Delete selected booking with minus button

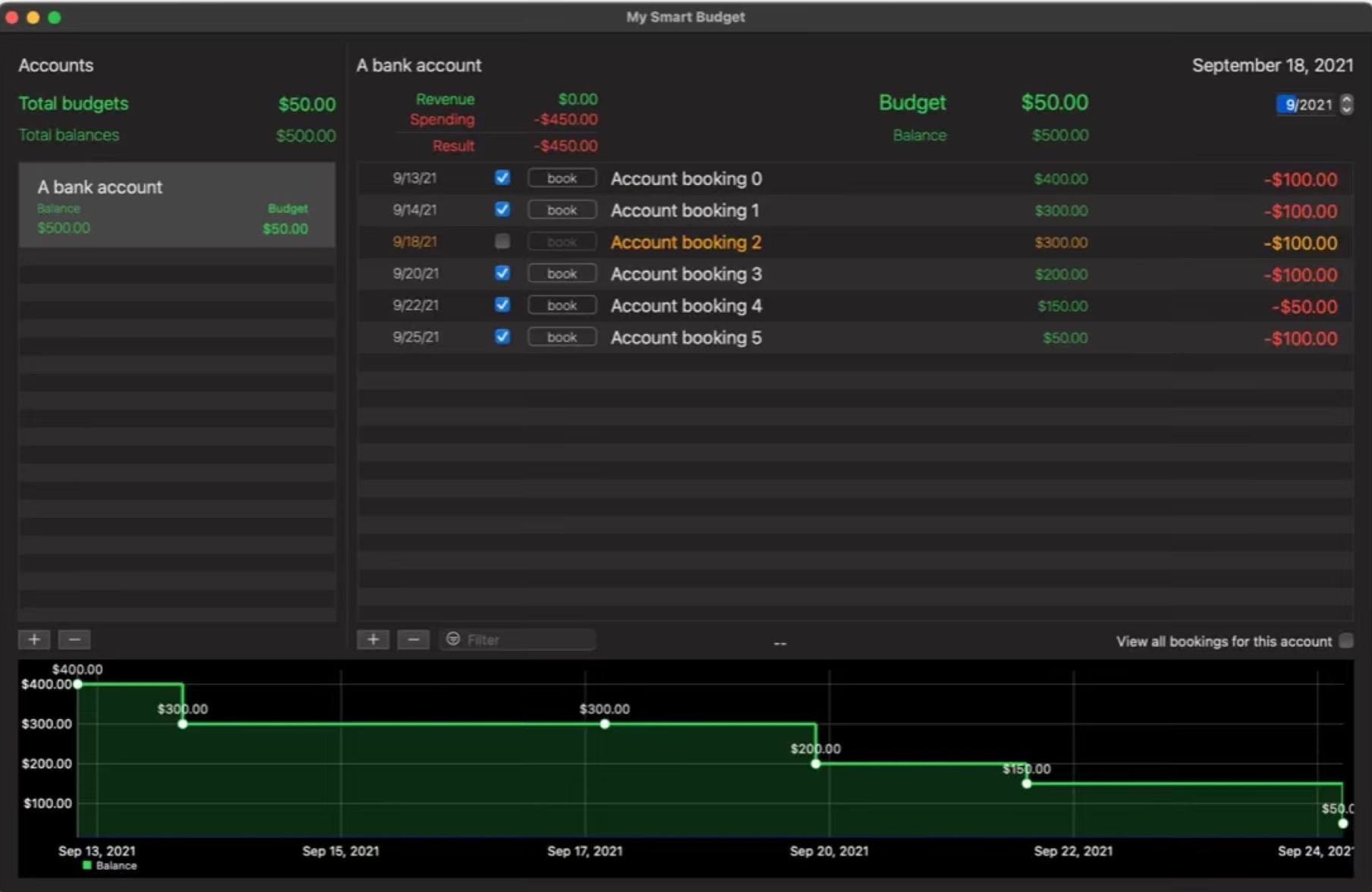click(x=414, y=639)
